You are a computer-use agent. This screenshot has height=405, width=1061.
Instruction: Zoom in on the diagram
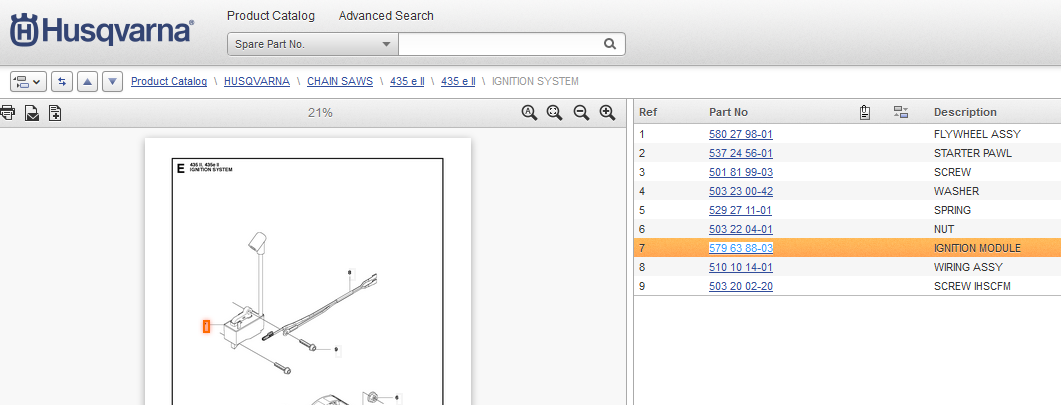(x=607, y=113)
